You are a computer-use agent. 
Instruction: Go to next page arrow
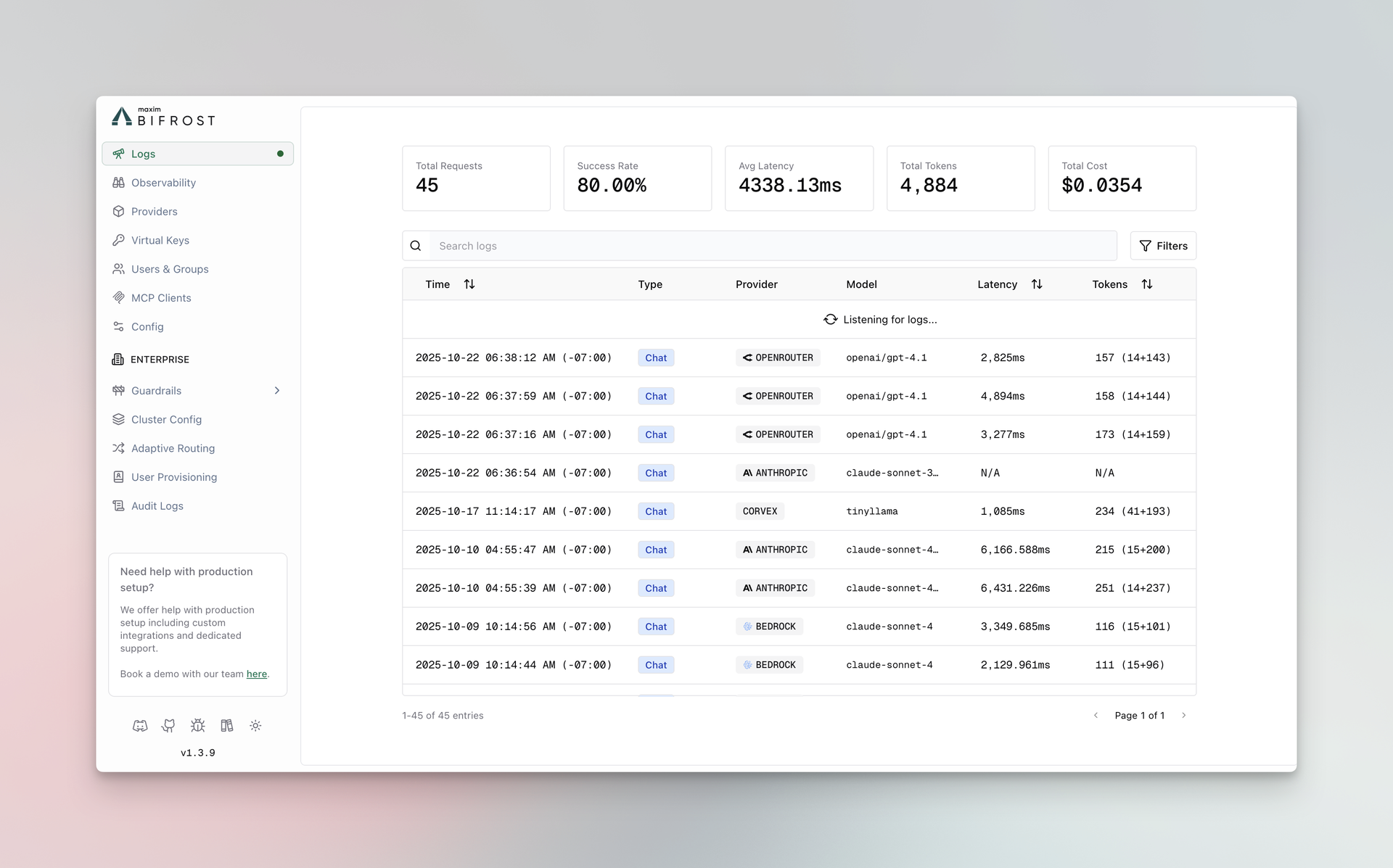pos(1184,716)
